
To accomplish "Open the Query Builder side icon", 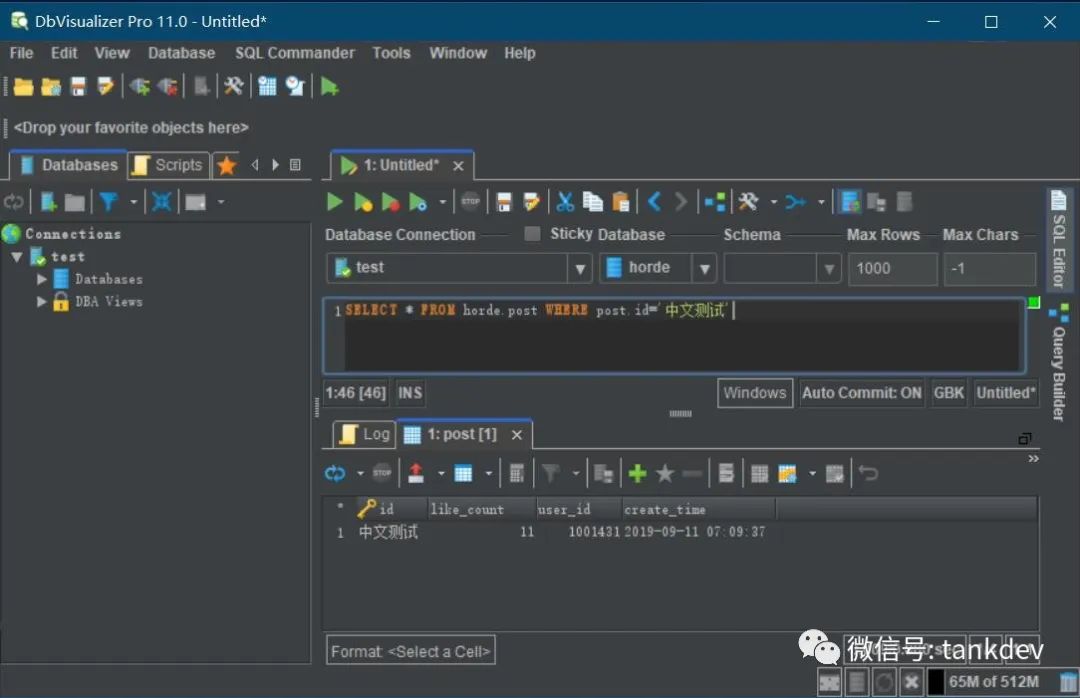I will [x=1059, y=313].
